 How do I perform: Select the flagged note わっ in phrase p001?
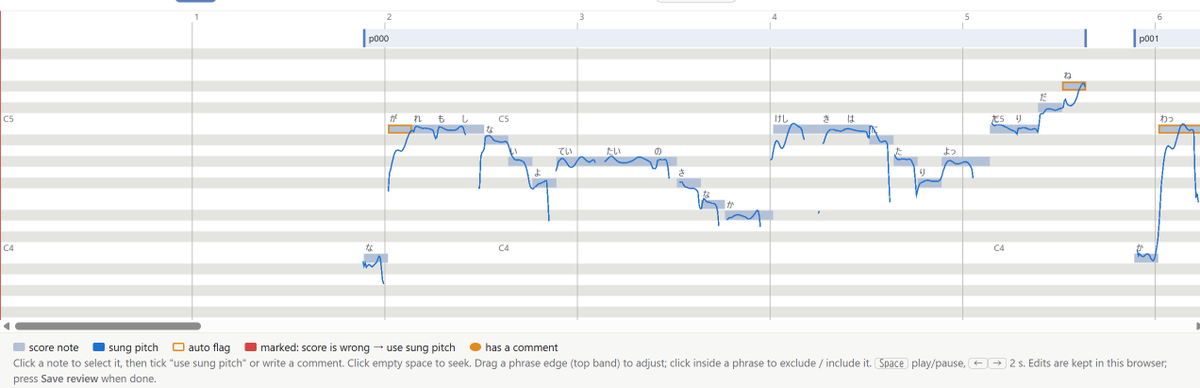coord(1177,129)
